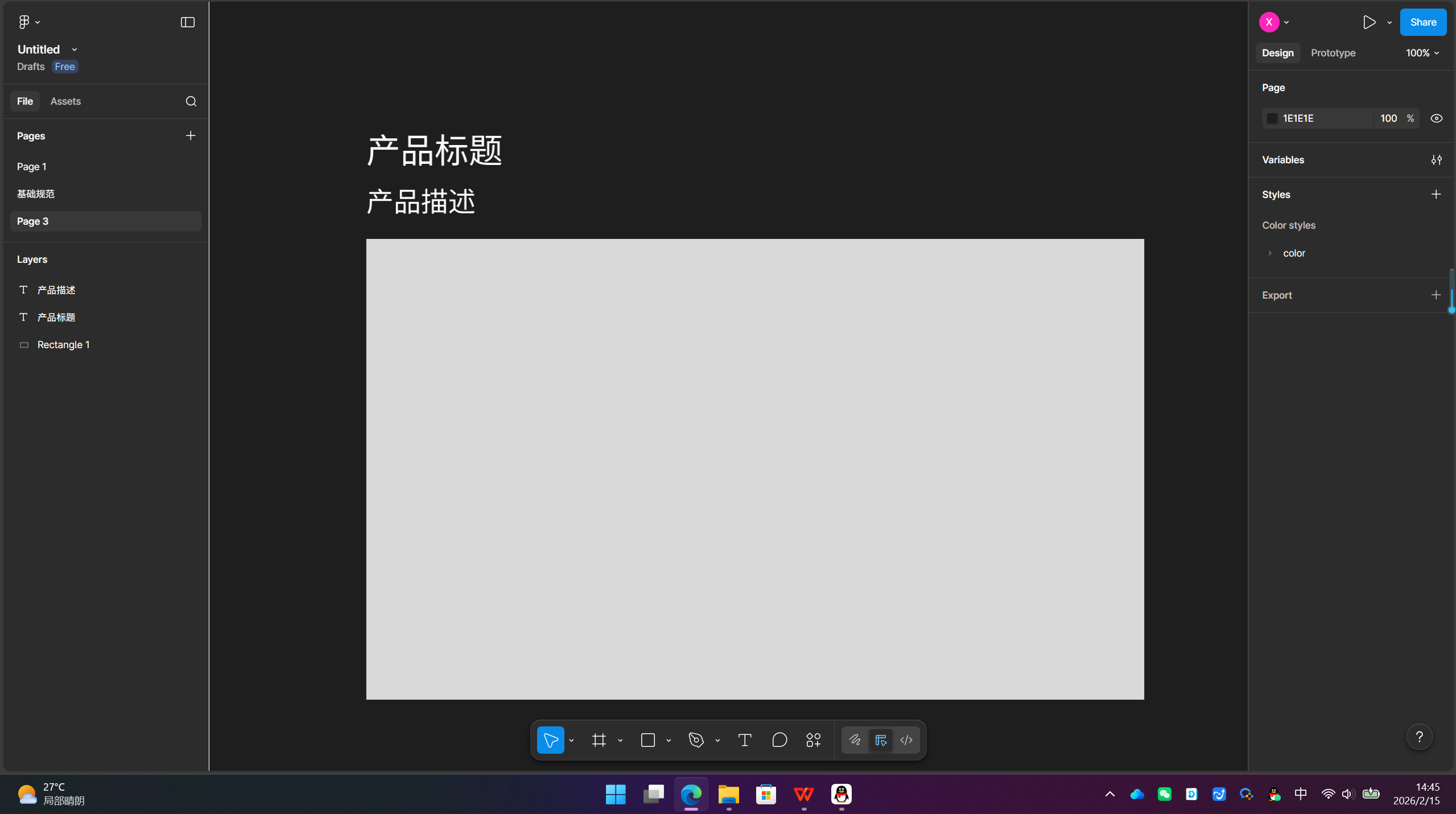Open Page 1 in the Pages list
The width and height of the screenshot is (1456, 814).
tap(32, 166)
